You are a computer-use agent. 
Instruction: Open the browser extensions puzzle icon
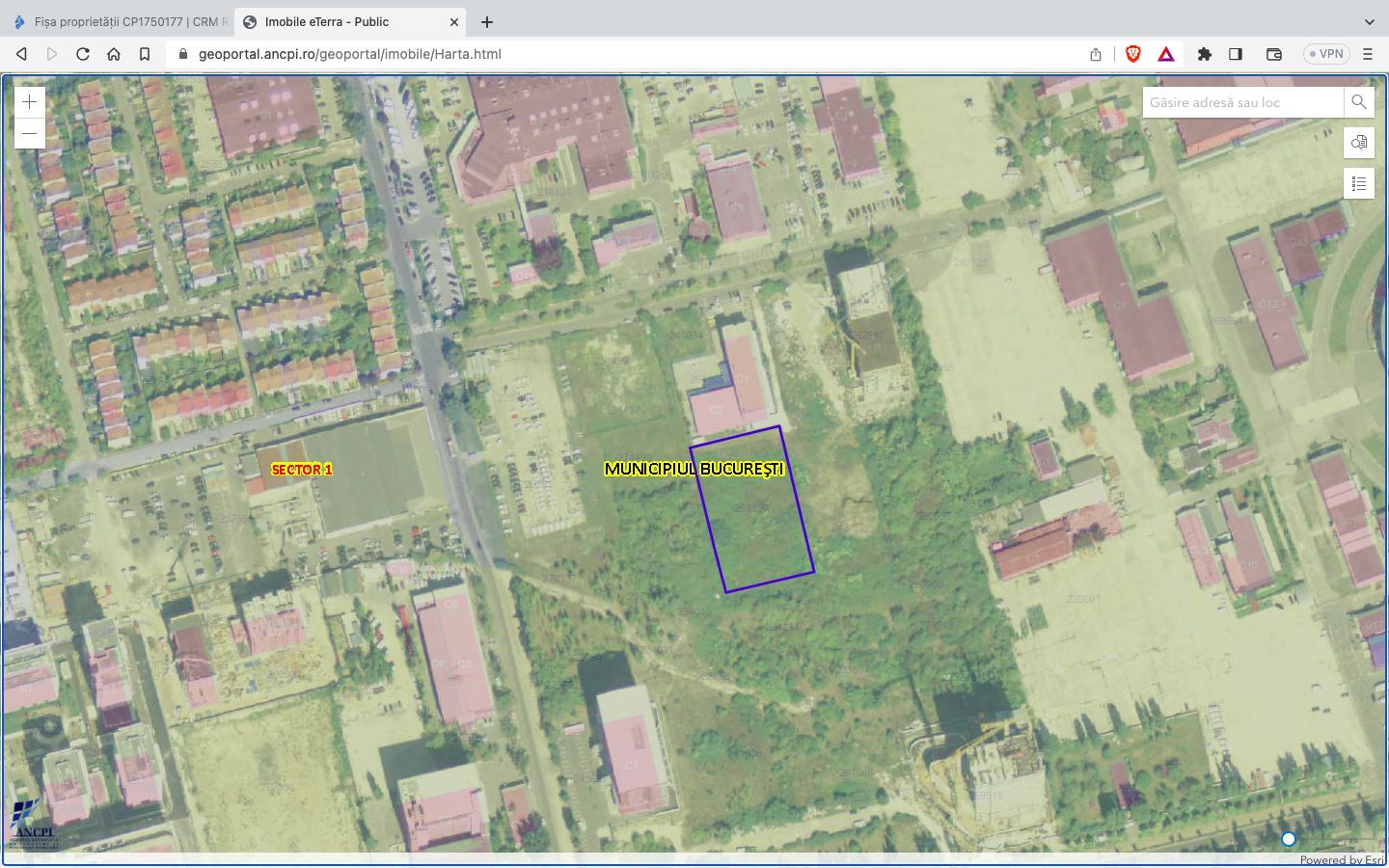(x=1204, y=54)
